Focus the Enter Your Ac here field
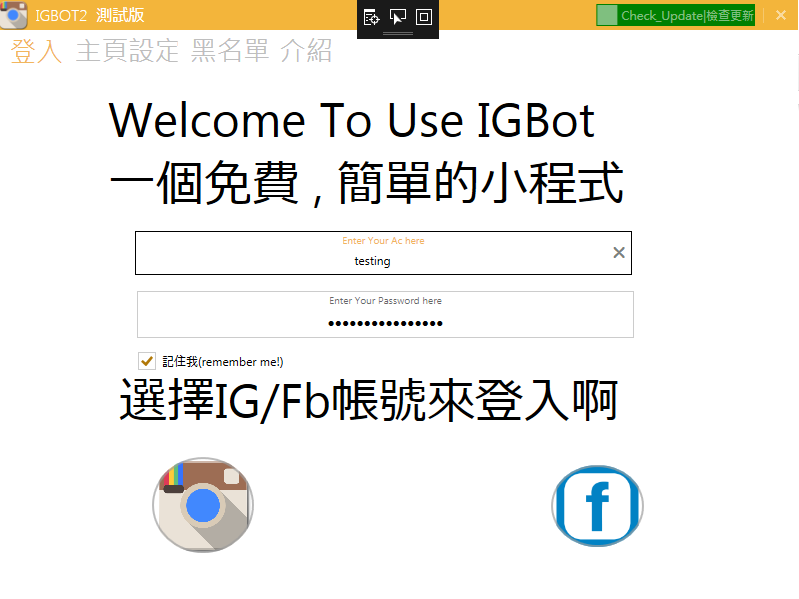The image size is (799, 599). pyautogui.click(x=383, y=253)
